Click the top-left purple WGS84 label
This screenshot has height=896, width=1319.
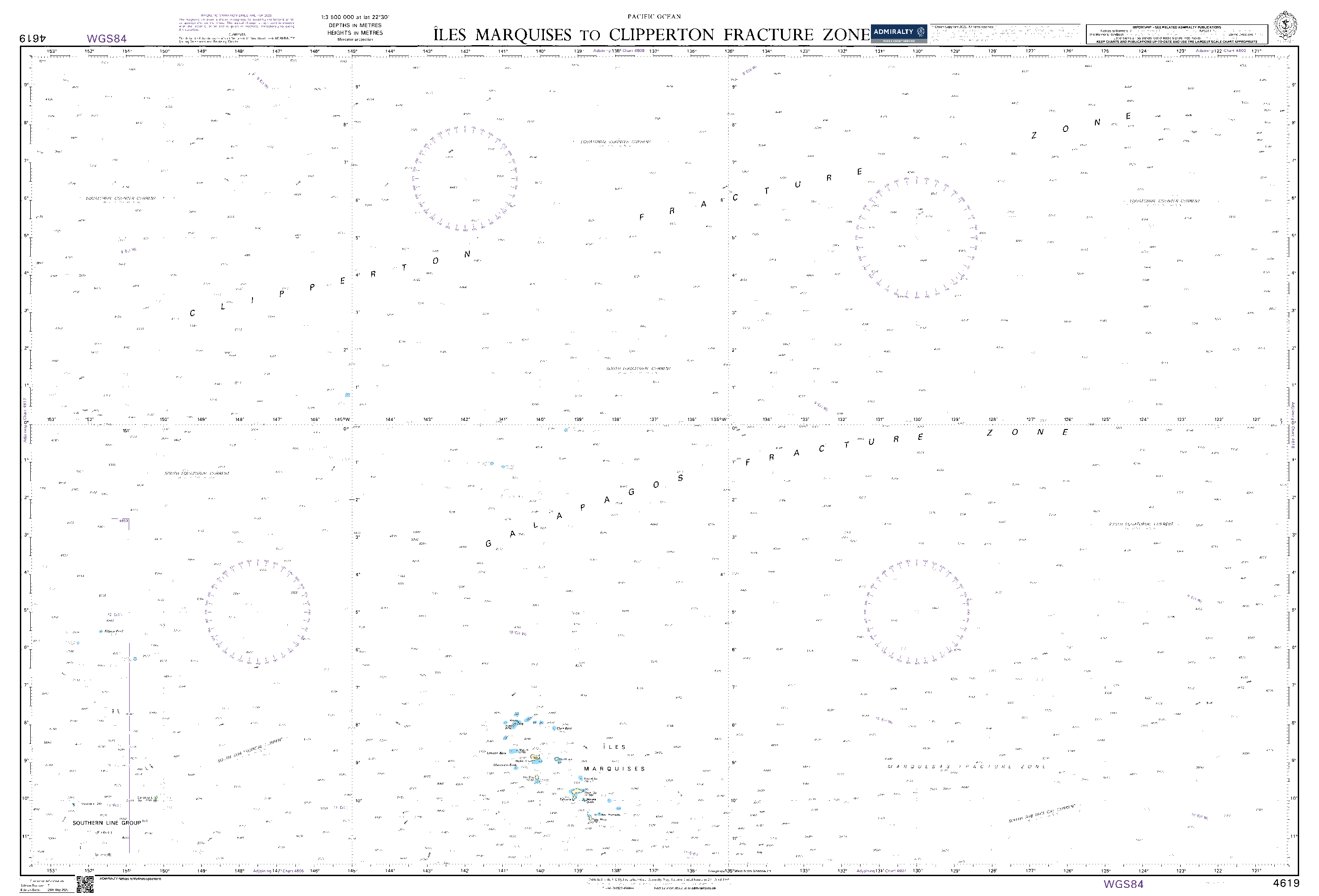(x=107, y=38)
